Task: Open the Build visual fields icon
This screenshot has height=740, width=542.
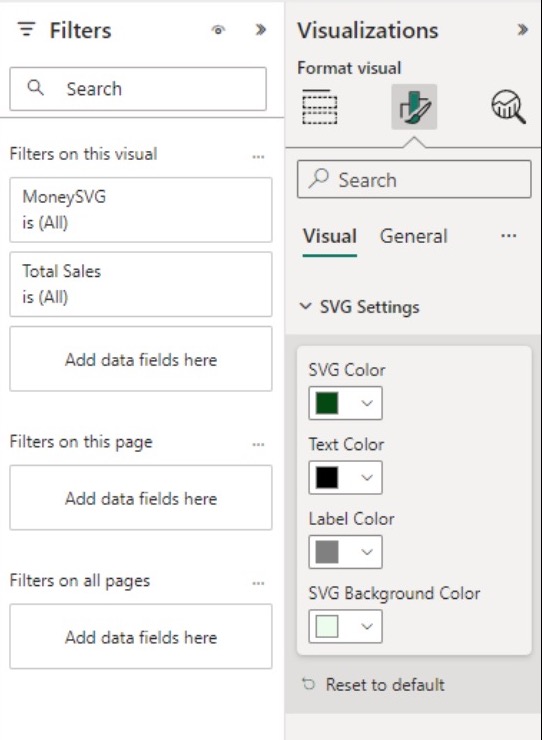Action: 320,107
